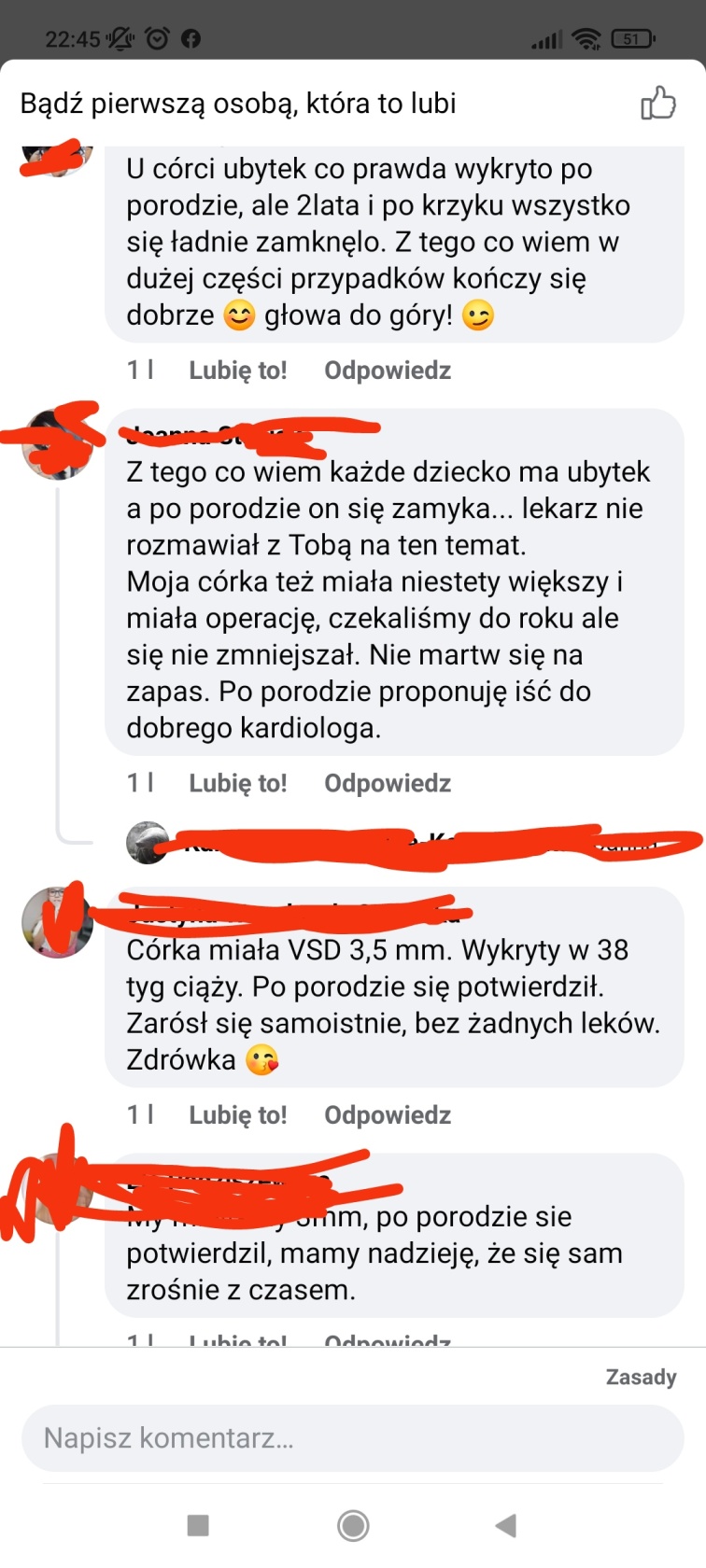Like the comment ending 'głowa do góry!'

(238, 371)
